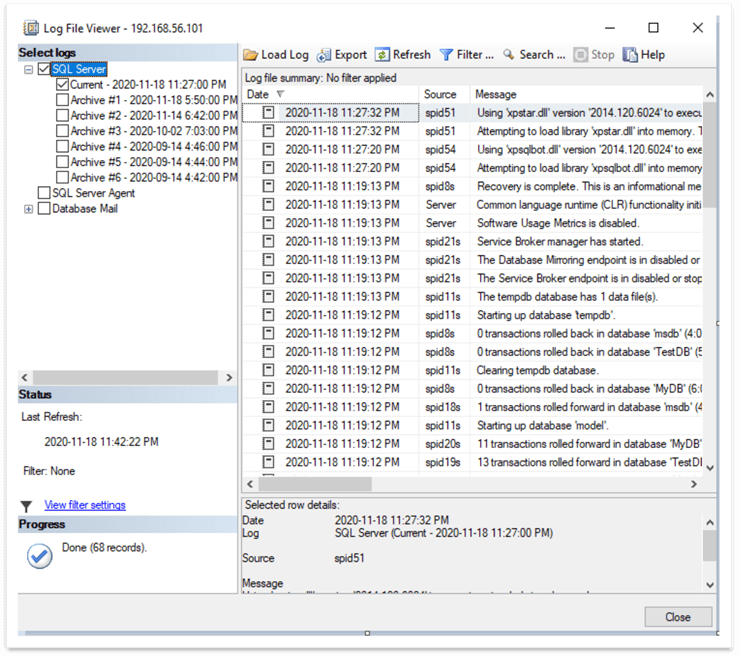Click the entry icon for Software Usage Metrics row
The image size is (740, 655).
coord(269,223)
